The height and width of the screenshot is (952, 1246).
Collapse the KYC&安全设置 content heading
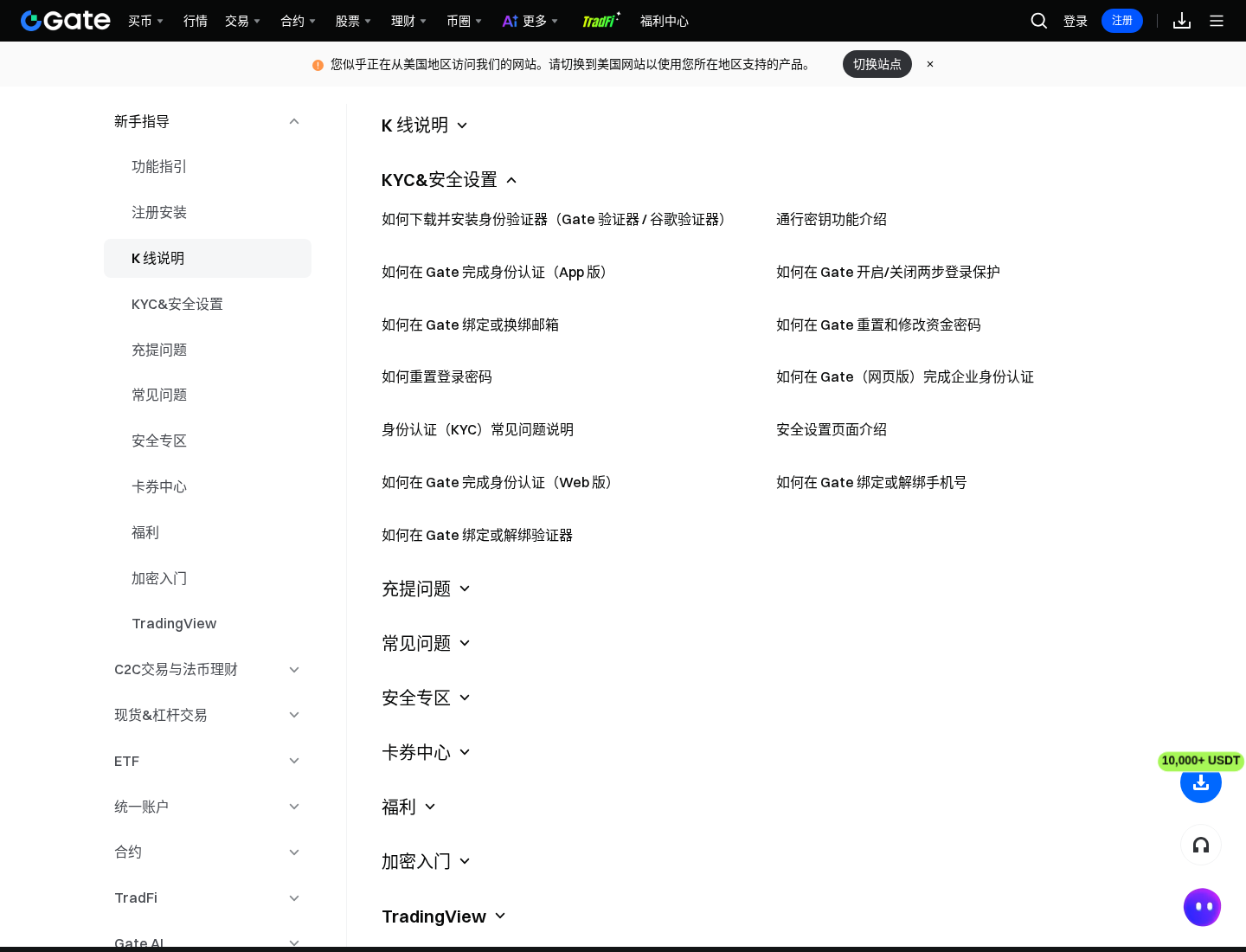tap(449, 180)
